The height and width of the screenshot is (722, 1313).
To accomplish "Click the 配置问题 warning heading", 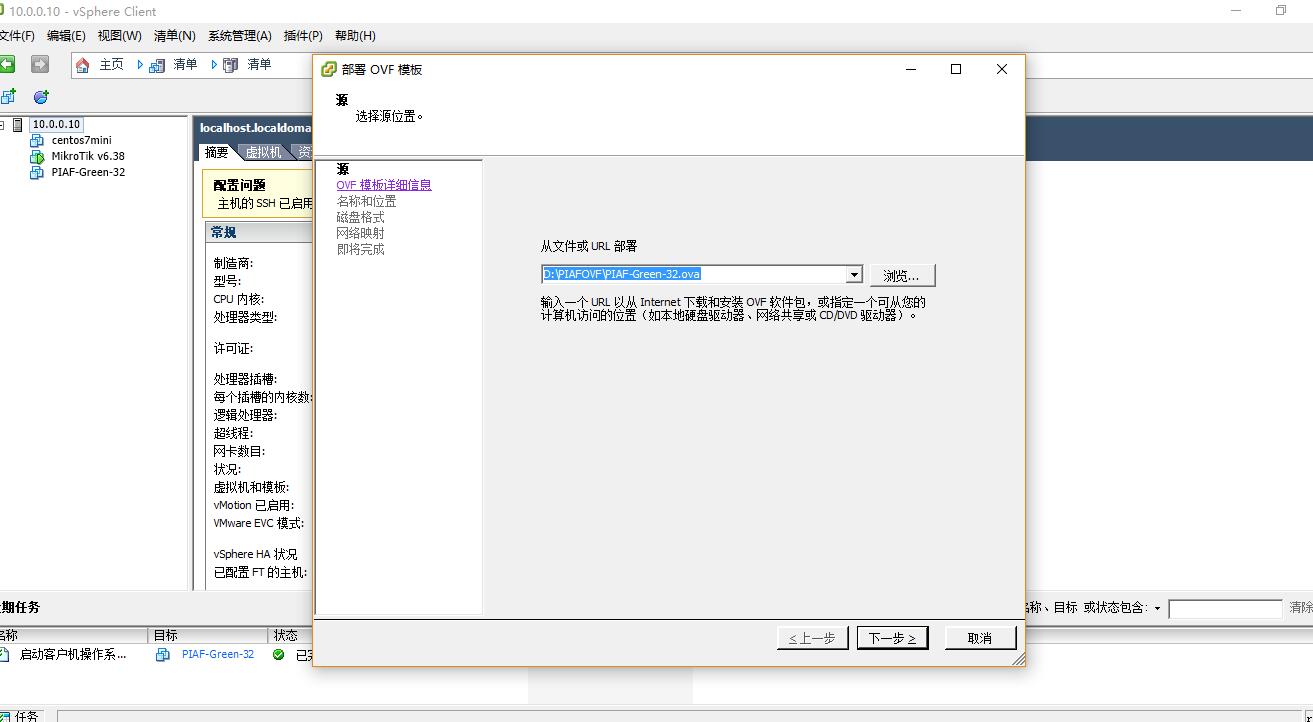I will click(240, 185).
